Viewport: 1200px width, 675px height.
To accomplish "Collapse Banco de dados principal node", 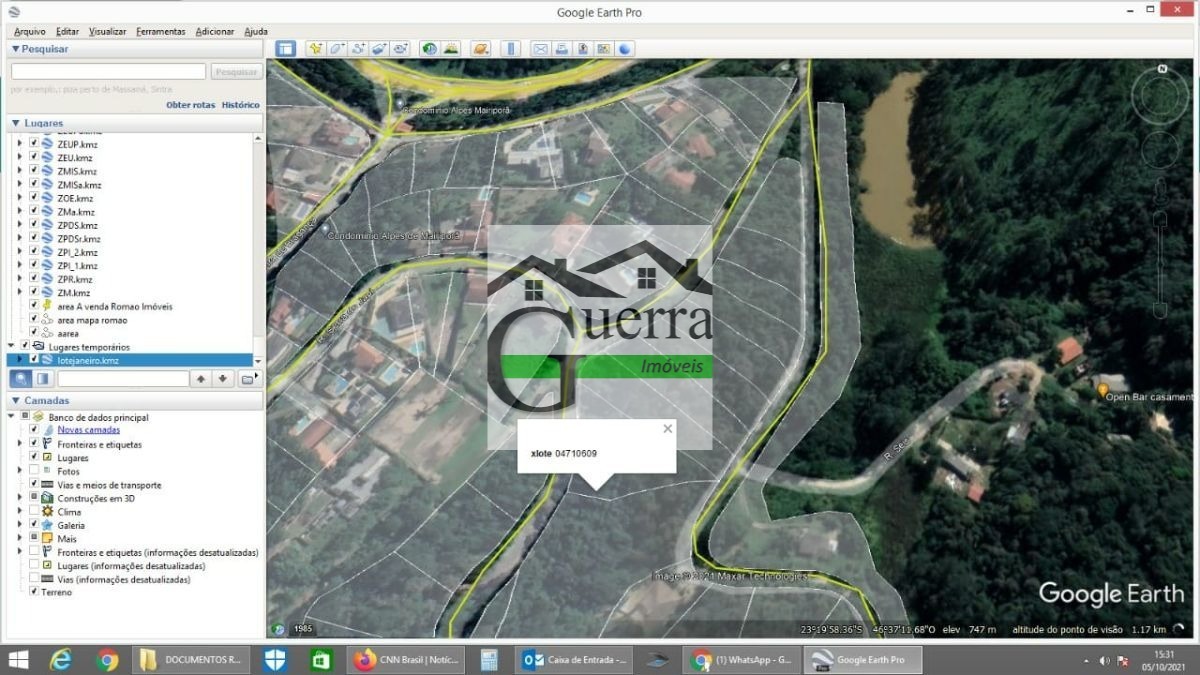I will click(x=12, y=417).
